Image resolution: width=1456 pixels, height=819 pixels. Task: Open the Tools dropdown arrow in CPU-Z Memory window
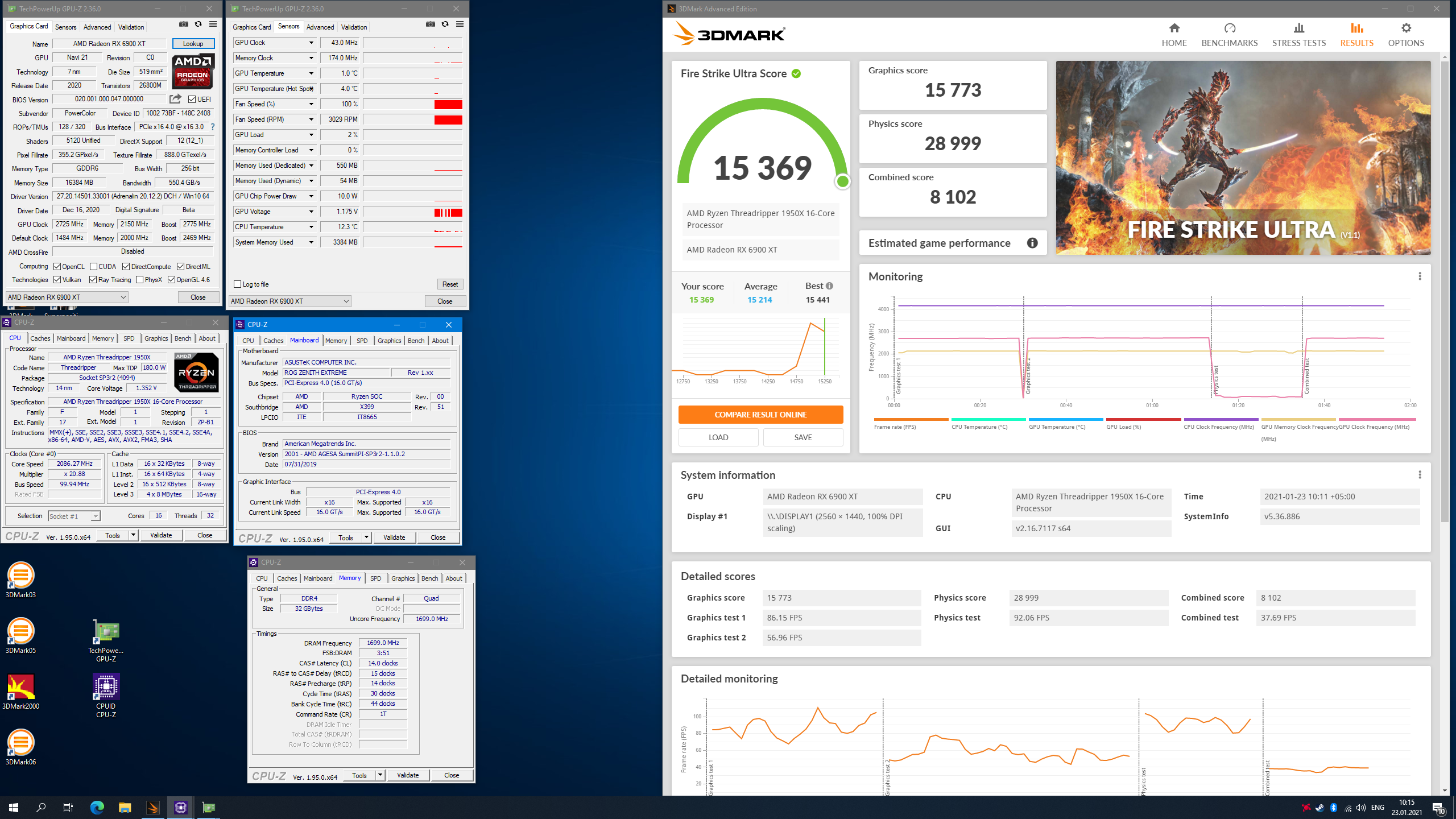coord(380,775)
